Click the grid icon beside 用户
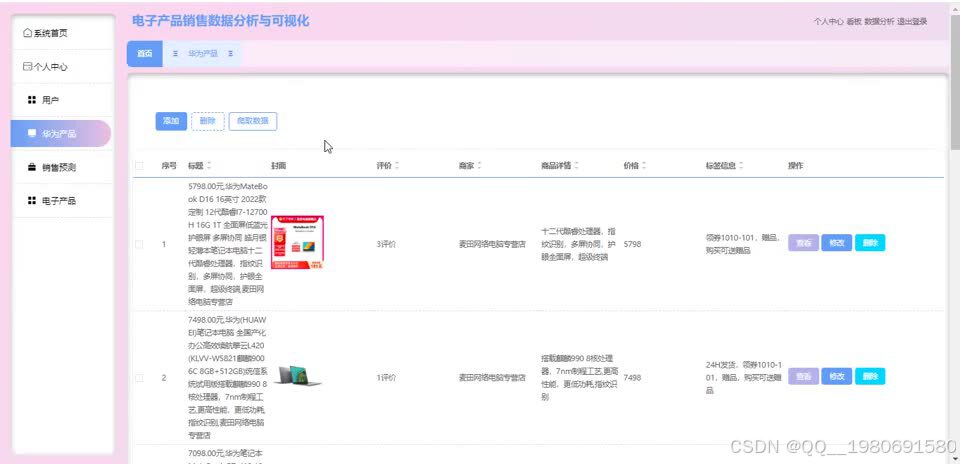The width and height of the screenshot is (960, 464). tap(32, 100)
